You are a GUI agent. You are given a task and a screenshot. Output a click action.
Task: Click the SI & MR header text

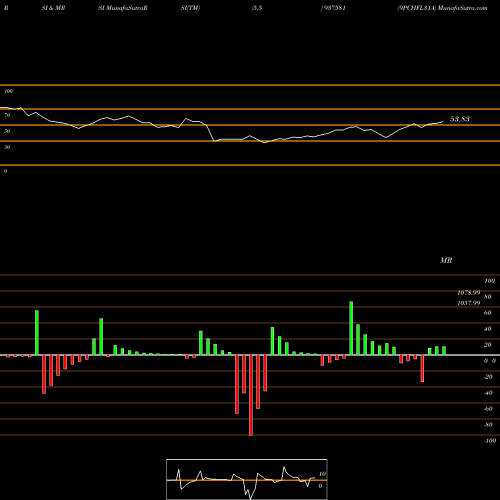pyautogui.click(x=53, y=8)
